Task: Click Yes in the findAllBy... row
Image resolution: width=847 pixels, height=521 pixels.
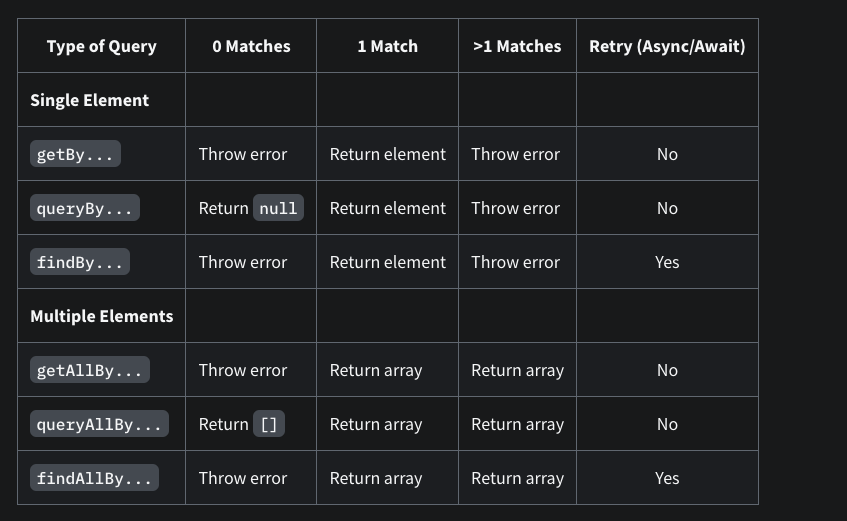Action: (x=667, y=478)
